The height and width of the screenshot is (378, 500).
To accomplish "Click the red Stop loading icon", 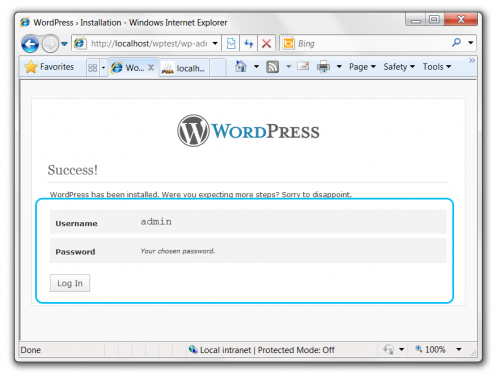I will pyautogui.click(x=266, y=43).
